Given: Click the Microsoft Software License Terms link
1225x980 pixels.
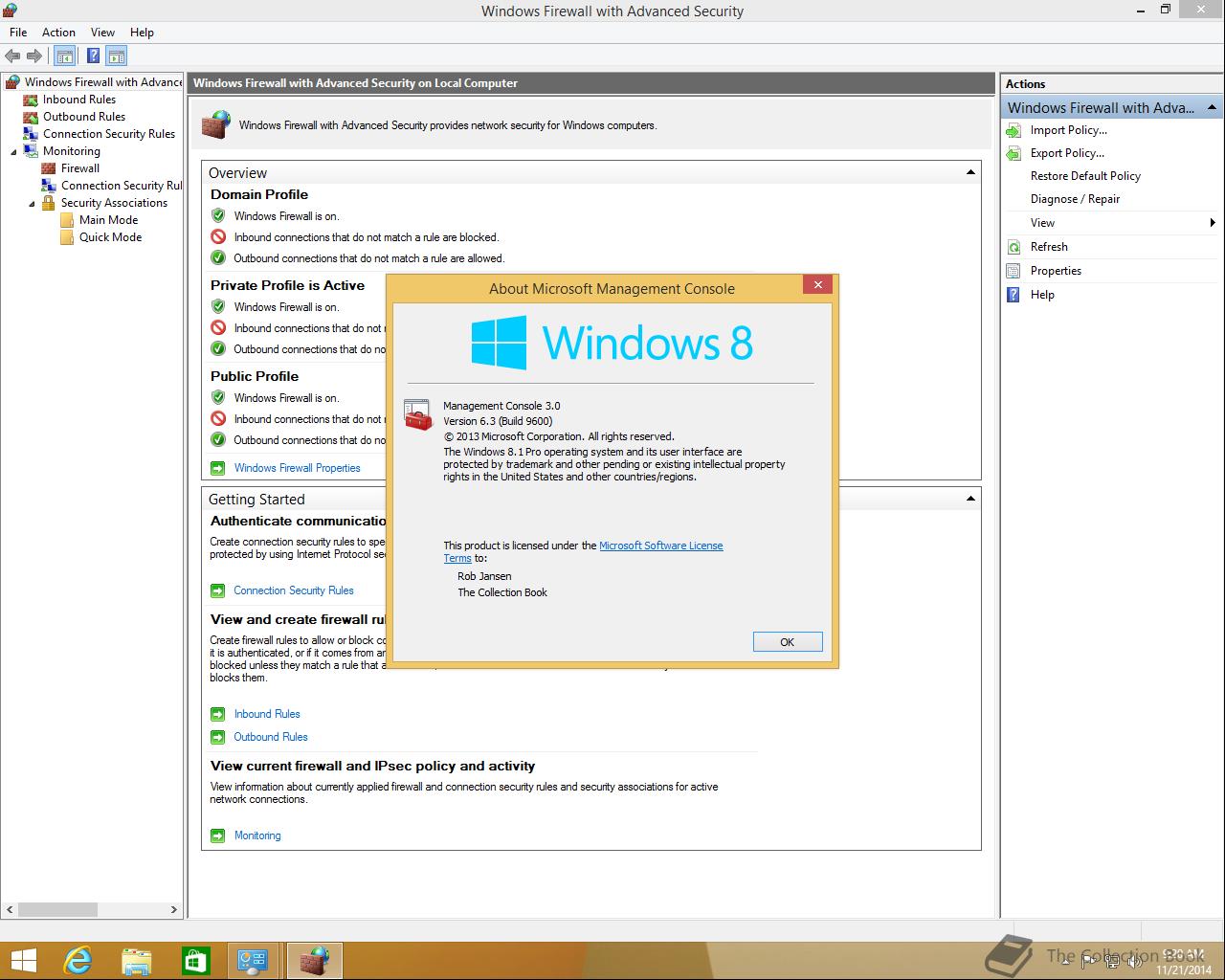Looking at the screenshot, I should click(x=660, y=546).
